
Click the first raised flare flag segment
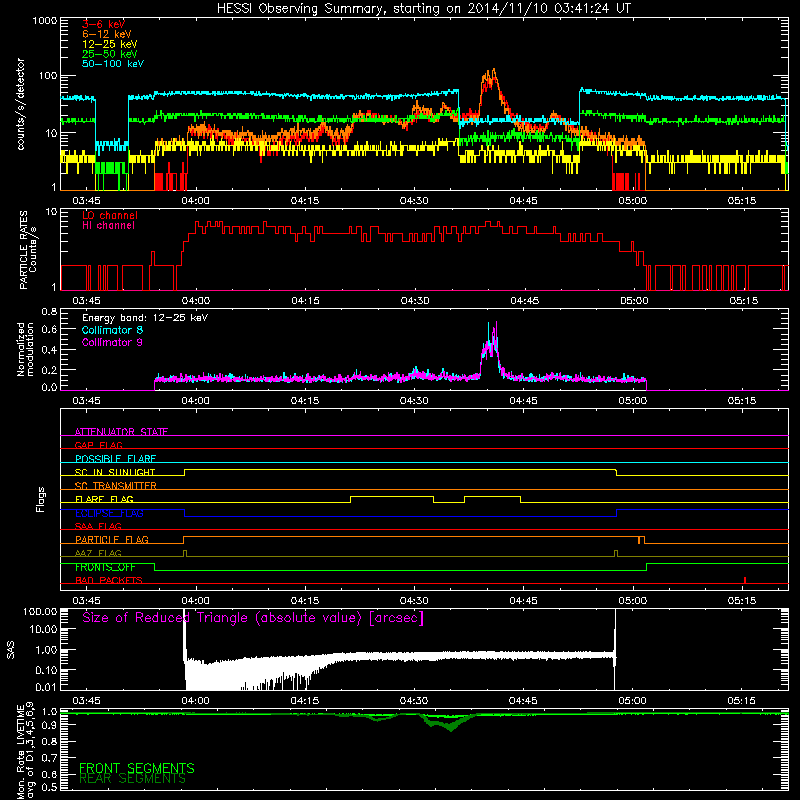[392, 496]
